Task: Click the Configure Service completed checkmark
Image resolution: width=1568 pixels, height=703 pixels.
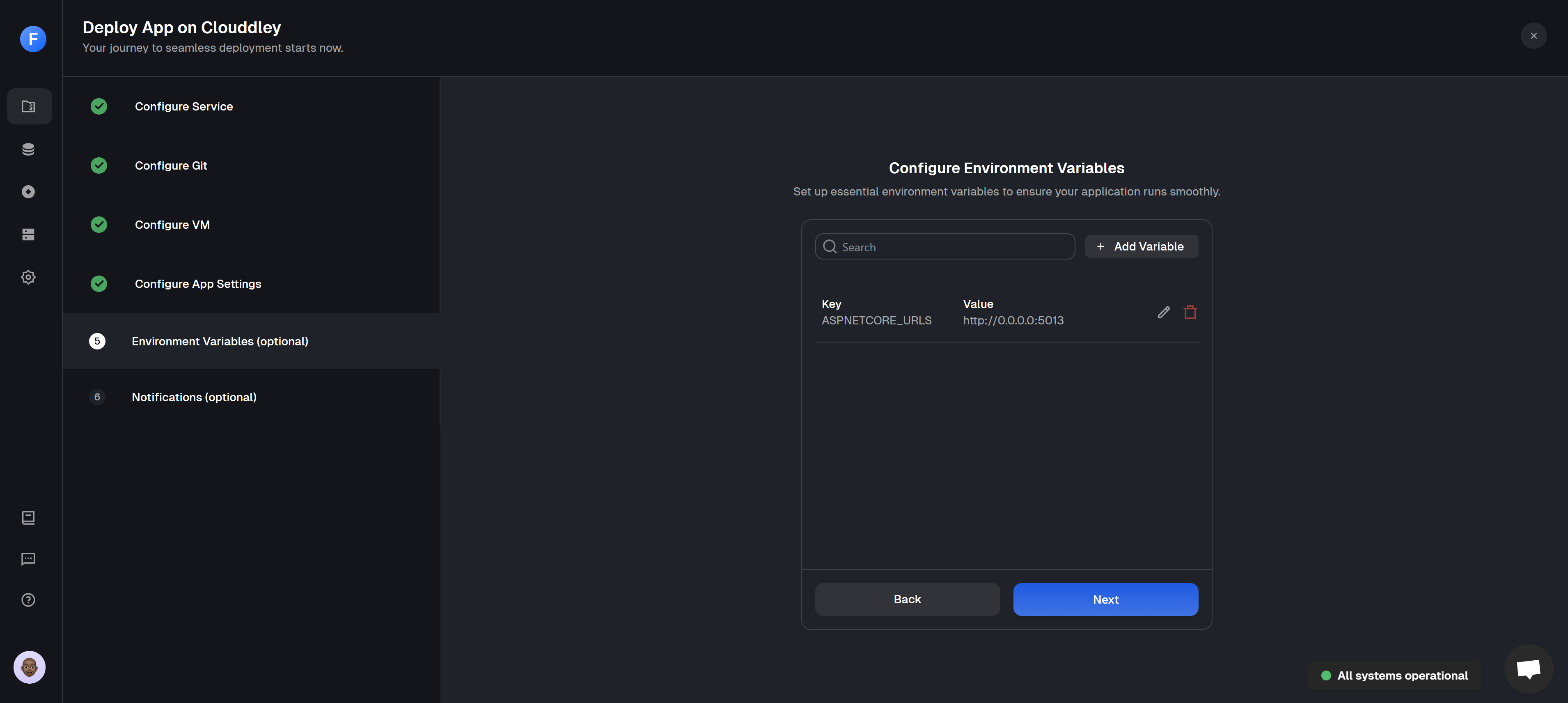Action: click(x=99, y=106)
